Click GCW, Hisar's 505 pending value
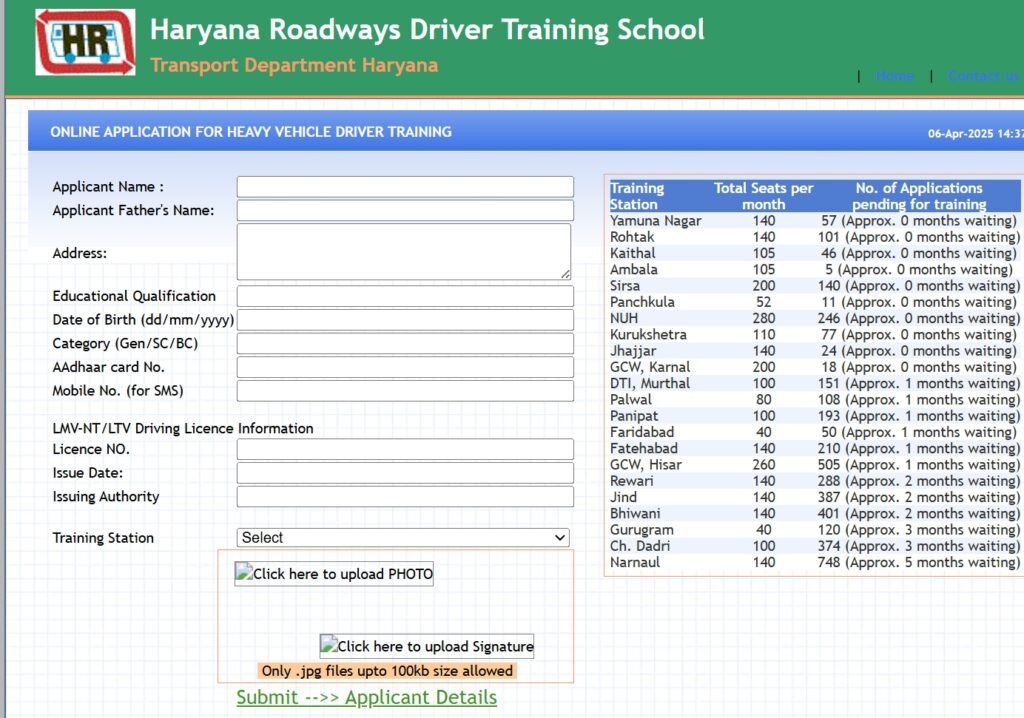Image resolution: width=1024 pixels, height=718 pixels. (829, 465)
